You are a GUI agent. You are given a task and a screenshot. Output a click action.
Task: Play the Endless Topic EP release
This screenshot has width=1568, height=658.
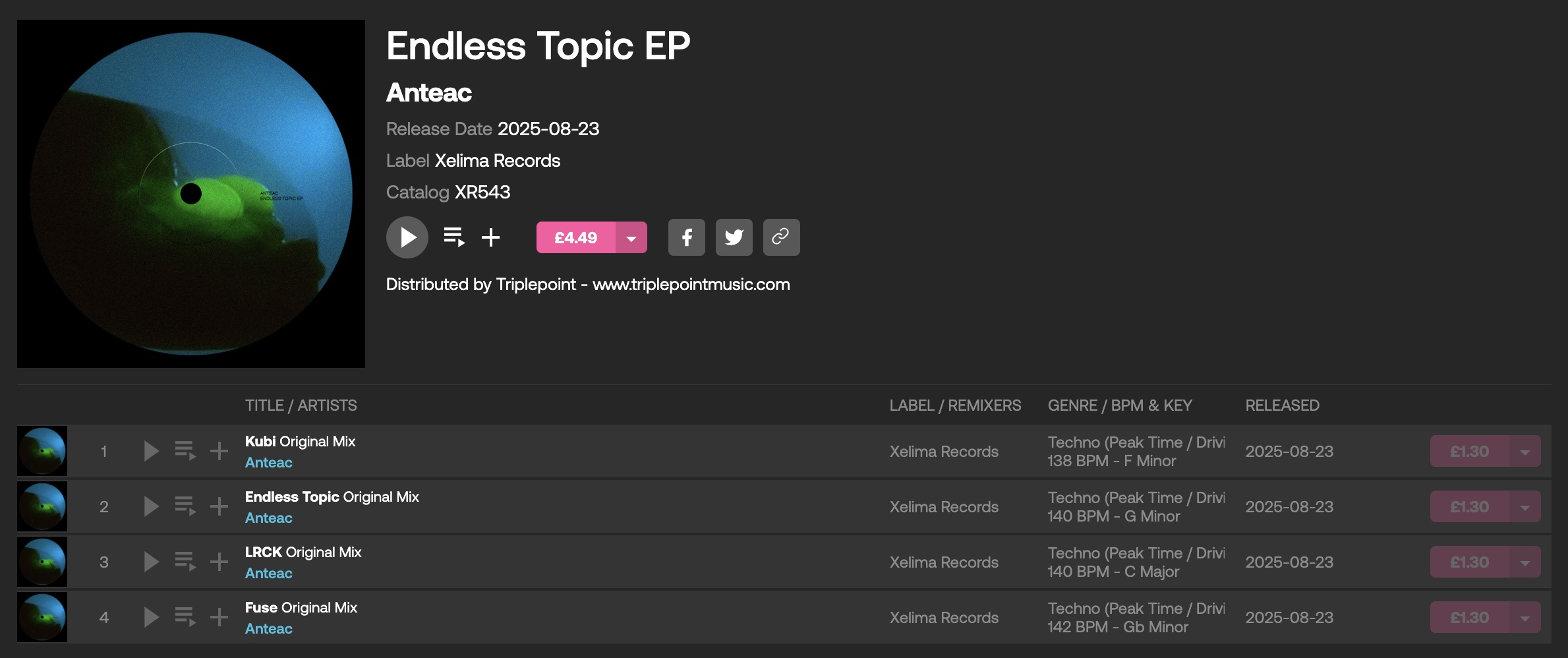coord(407,237)
